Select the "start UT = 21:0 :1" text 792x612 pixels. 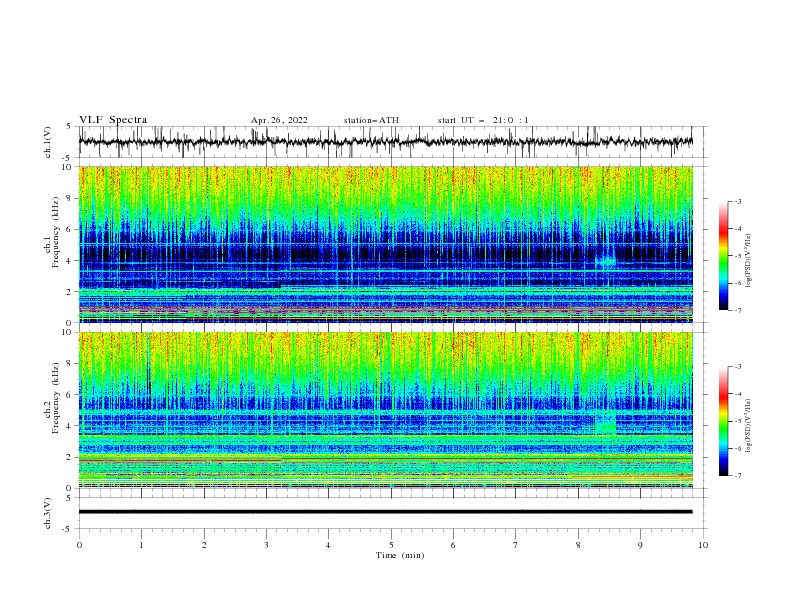coord(483,120)
